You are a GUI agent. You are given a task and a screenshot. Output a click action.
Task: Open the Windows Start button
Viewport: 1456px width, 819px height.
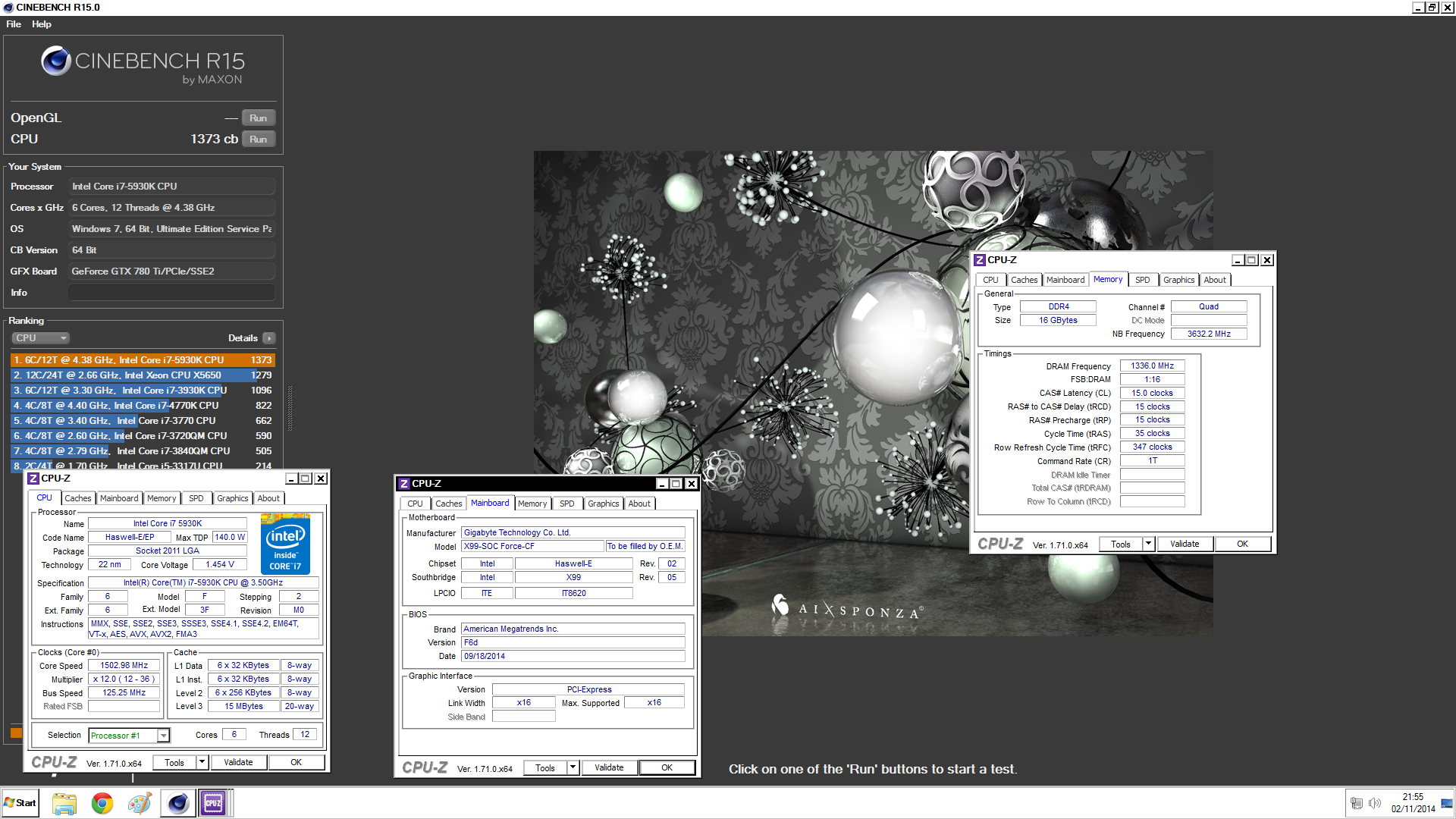pyautogui.click(x=20, y=803)
